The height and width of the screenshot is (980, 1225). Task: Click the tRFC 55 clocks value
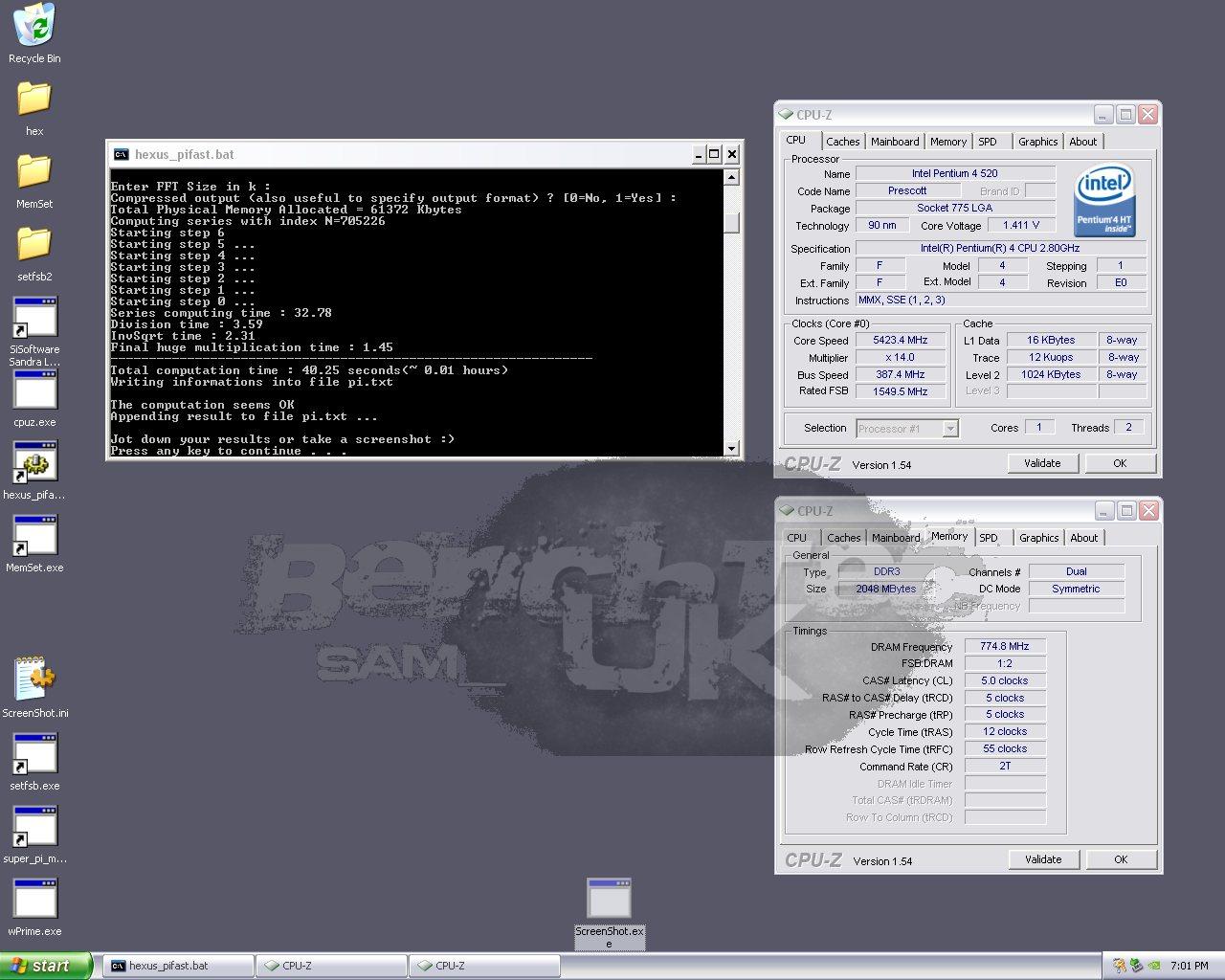pos(1005,749)
